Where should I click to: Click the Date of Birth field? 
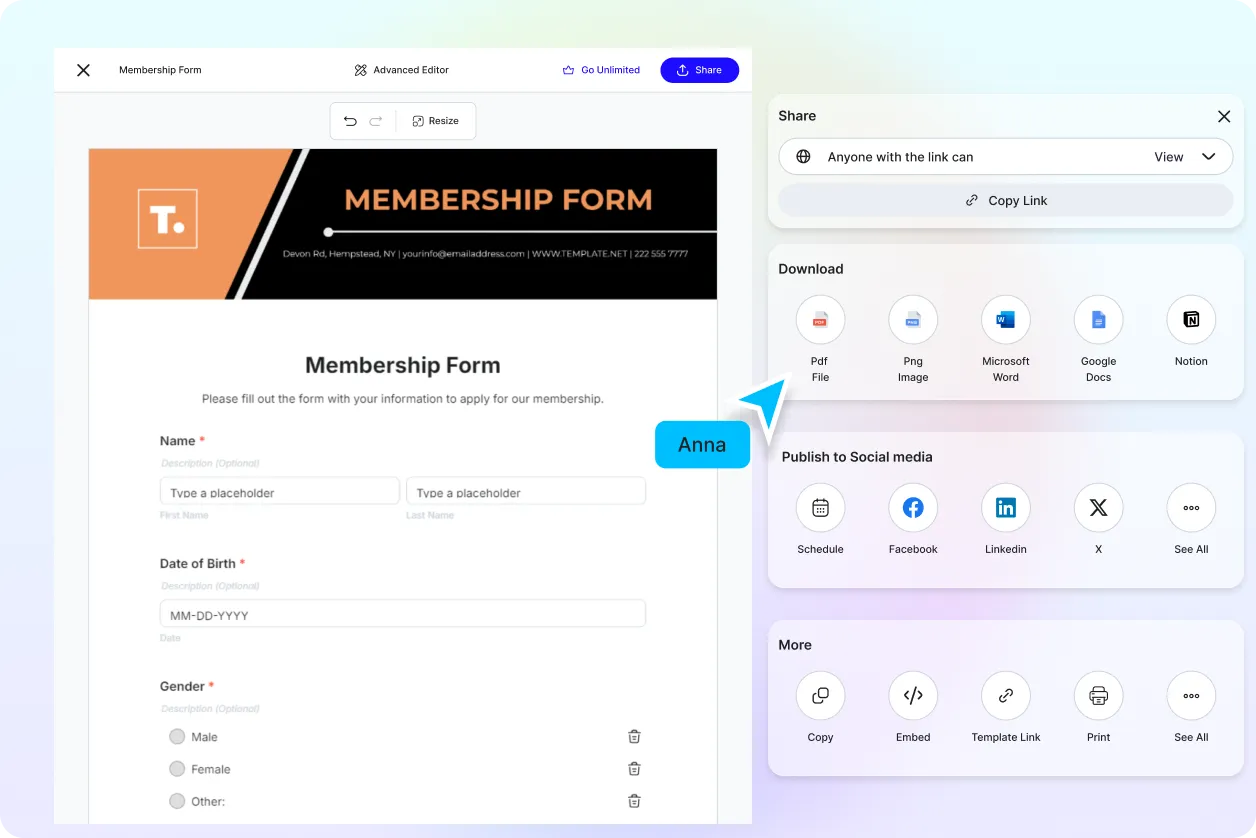(x=403, y=614)
